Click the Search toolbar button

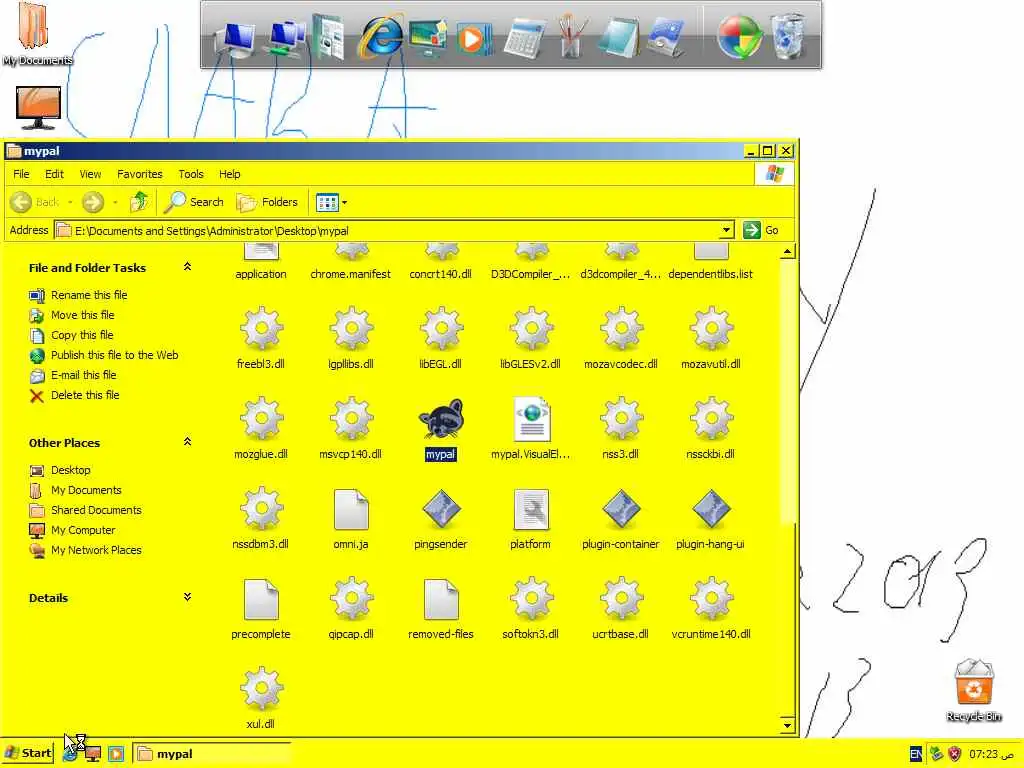click(194, 202)
